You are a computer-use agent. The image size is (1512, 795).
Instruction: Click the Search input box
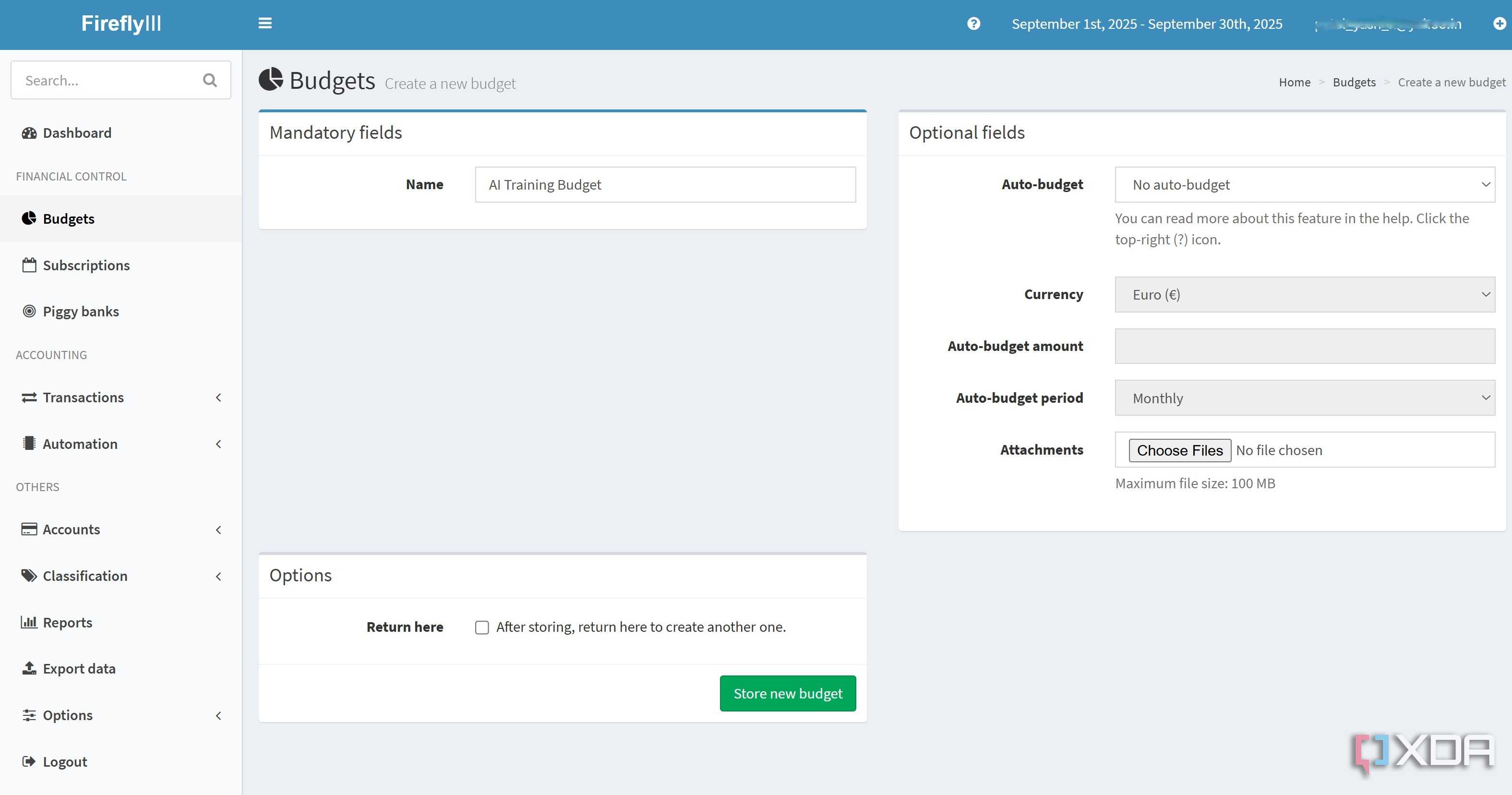[120, 80]
